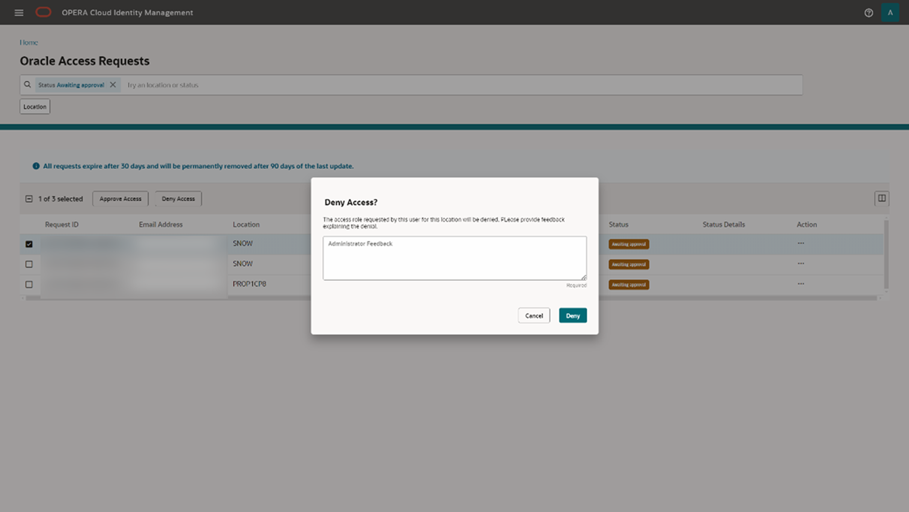The height and width of the screenshot is (512, 909).
Task: Confirm with the teal Deny button
Action: point(573,316)
